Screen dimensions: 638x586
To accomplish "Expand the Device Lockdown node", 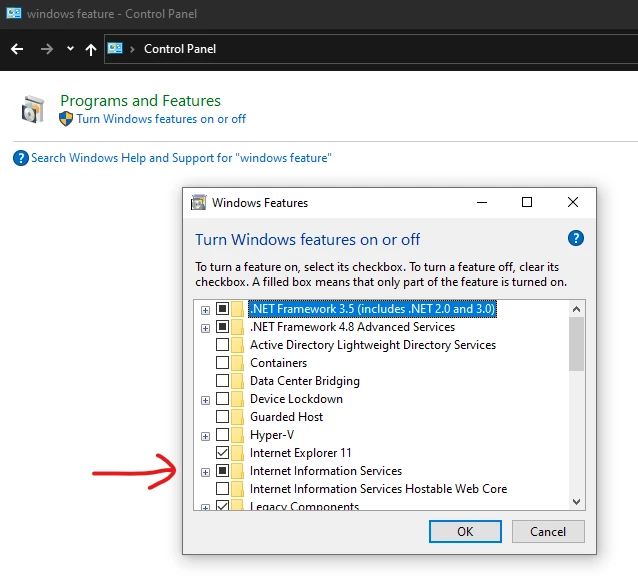I will pos(205,400).
